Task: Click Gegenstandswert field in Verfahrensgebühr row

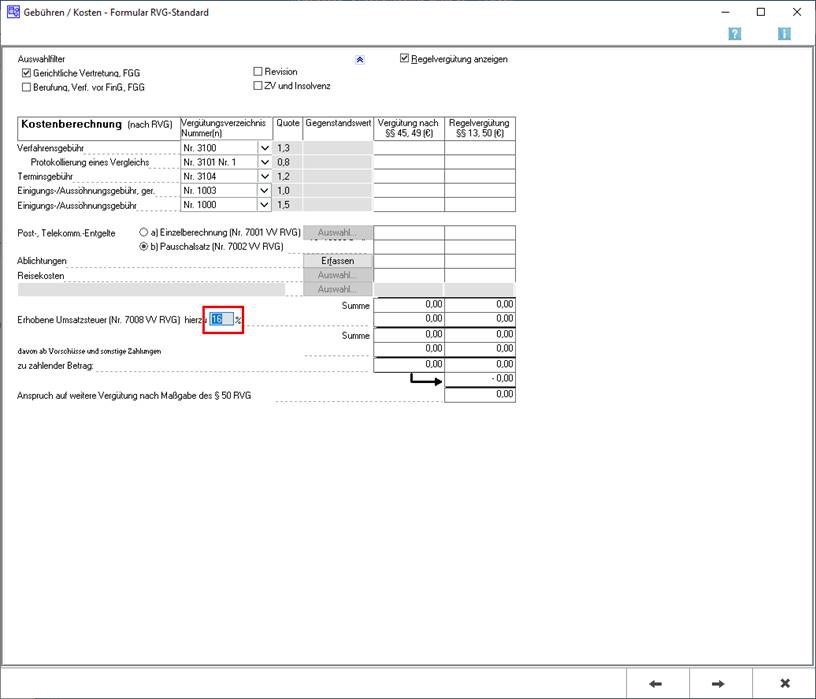Action: point(338,148)
